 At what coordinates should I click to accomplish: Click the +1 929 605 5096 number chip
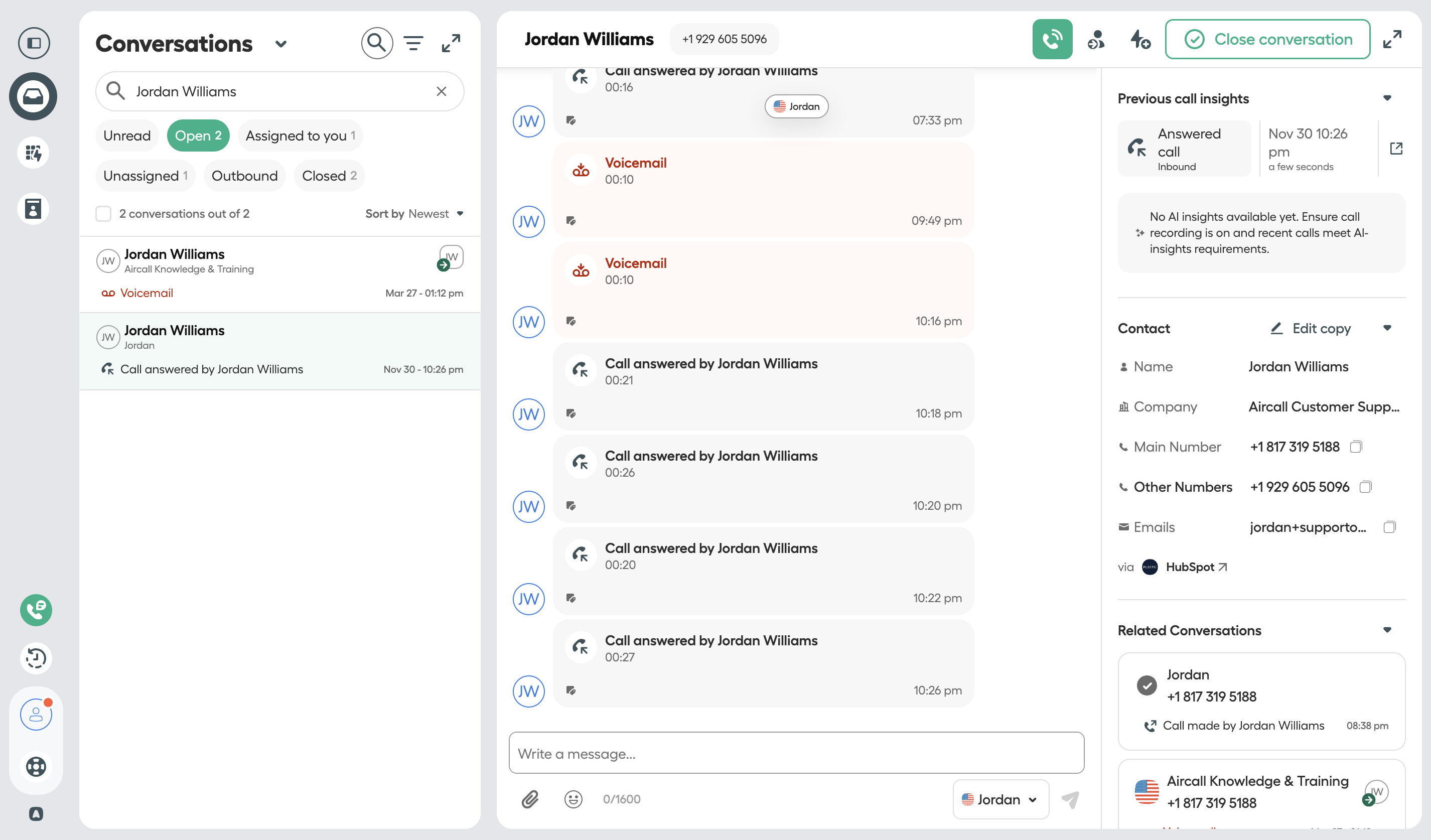724,39
